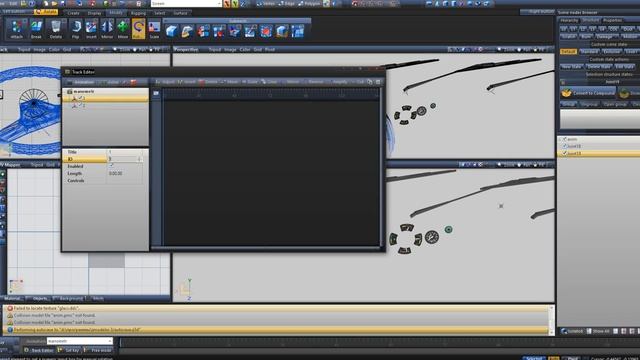Click the Track Editor time ruler
The height and width of the screenshot is (360, 640).
[271, 94]
